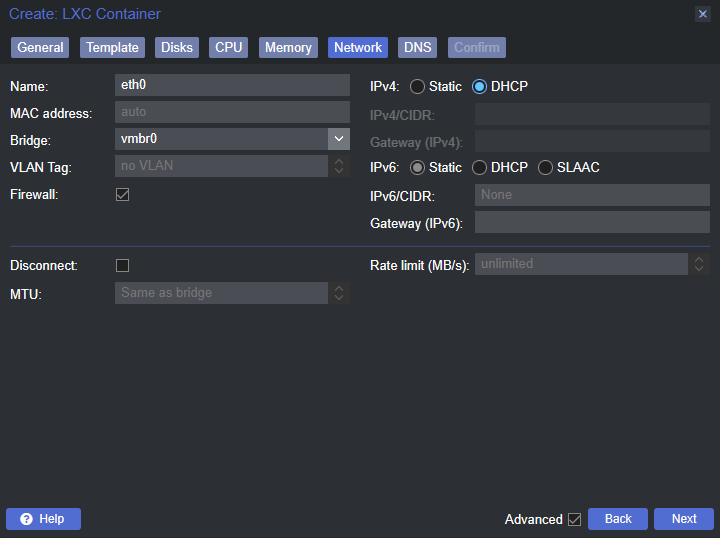Choose IPv6 DHCP radio button
720x538 pixels.
point(479,168)
